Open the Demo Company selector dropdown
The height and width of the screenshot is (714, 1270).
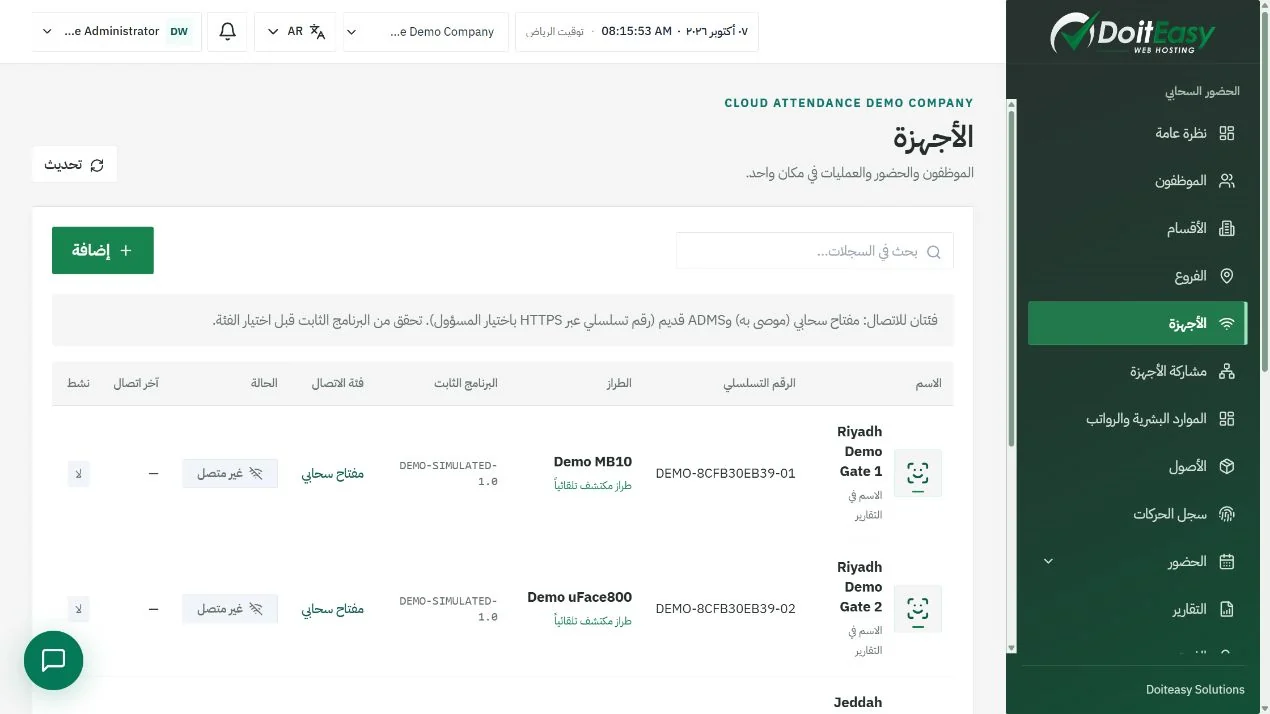425,31
